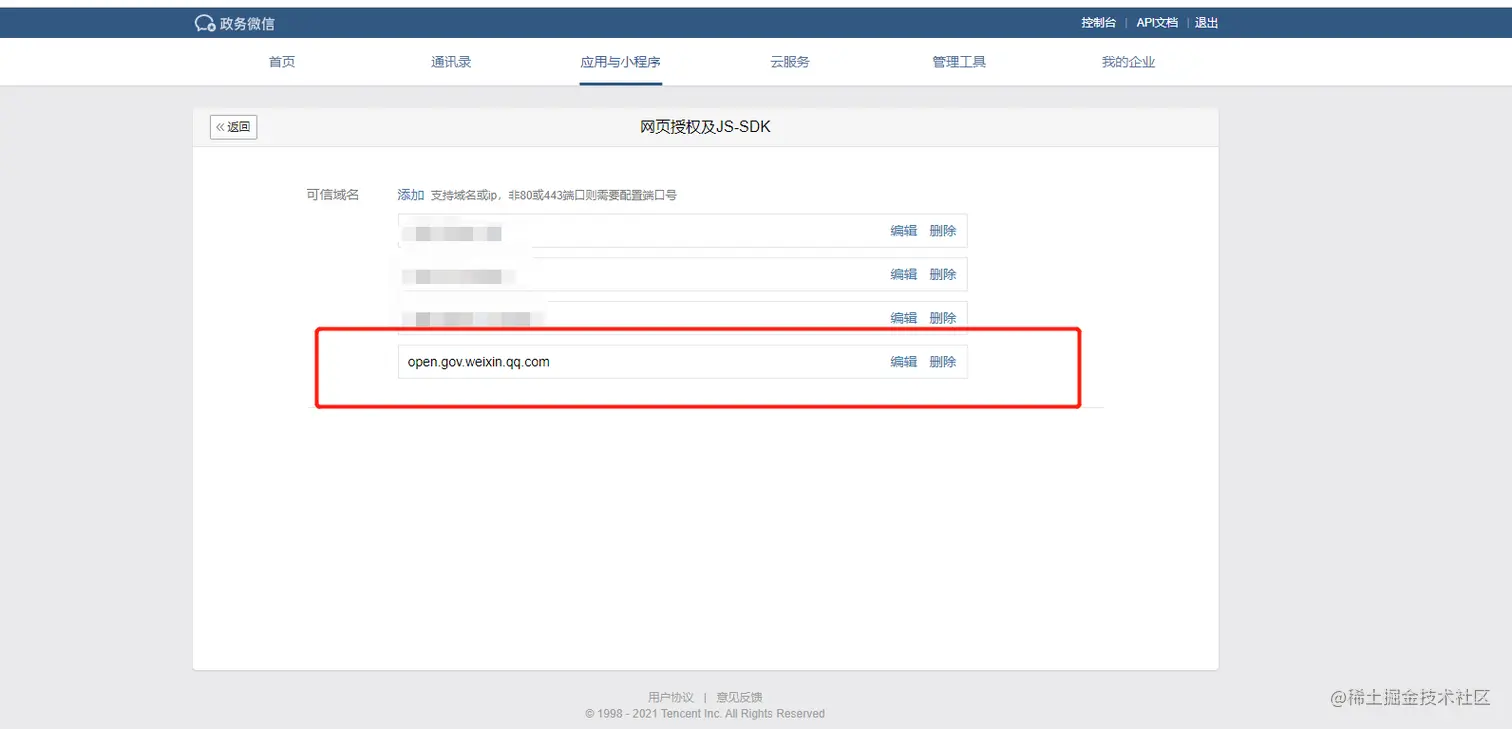This screenshot has width=1512, height=729.
Task: Click the 政务微信 logo icon
Action: 204,23
